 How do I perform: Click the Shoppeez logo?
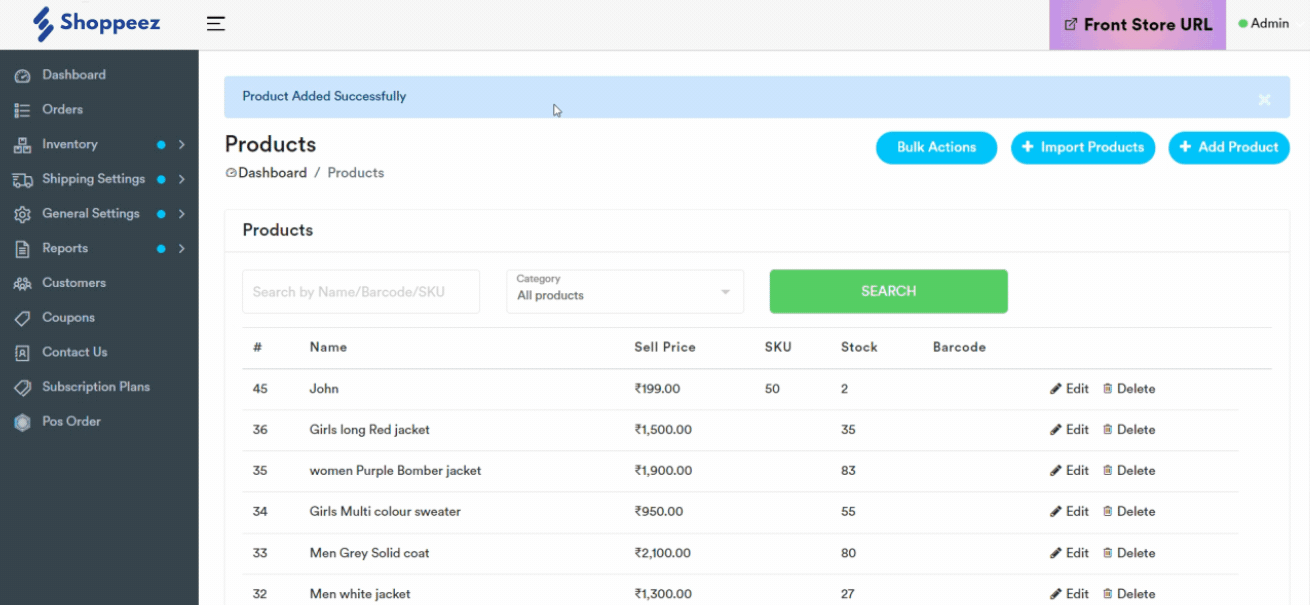[x=96, y=23]
